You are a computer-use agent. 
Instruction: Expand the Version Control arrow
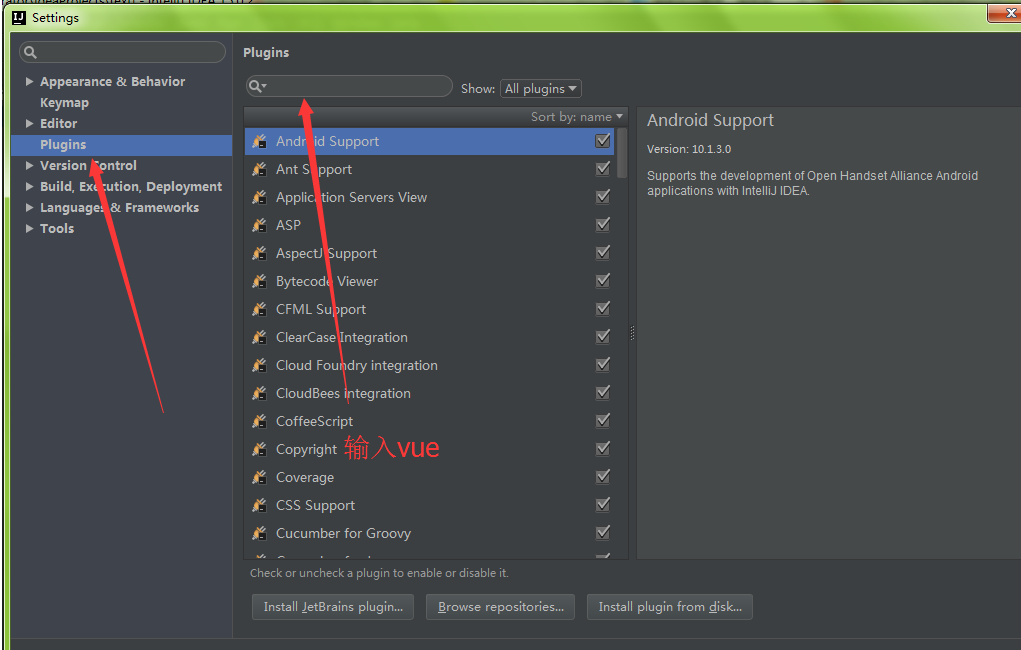[29, 165]
